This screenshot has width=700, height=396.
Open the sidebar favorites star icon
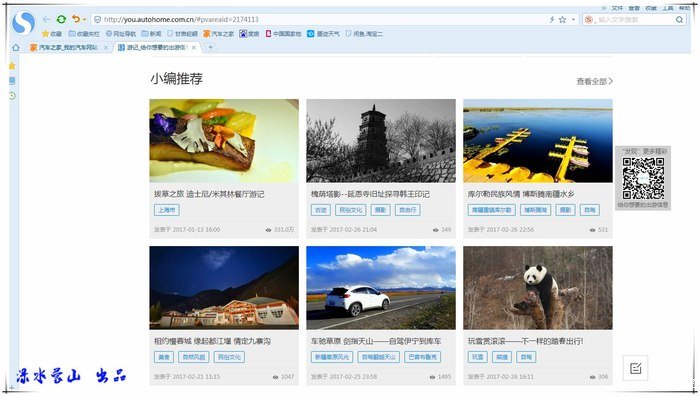[12, 66]
